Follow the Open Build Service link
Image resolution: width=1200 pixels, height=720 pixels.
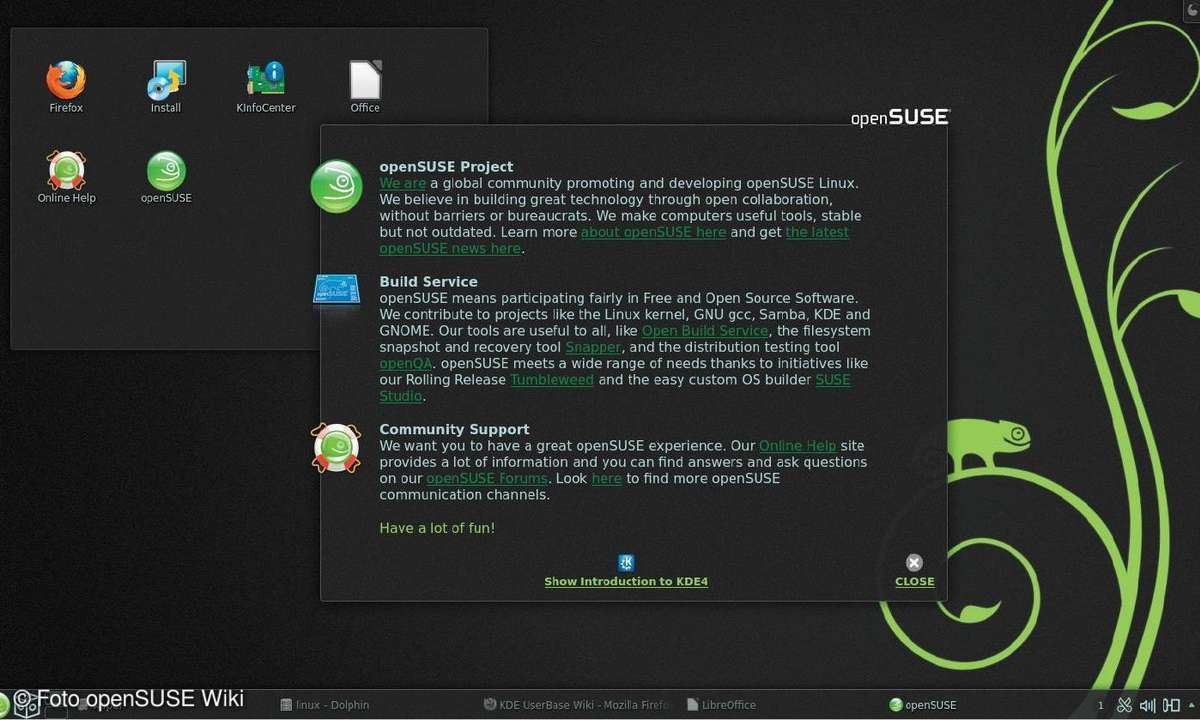coord(705,331)
